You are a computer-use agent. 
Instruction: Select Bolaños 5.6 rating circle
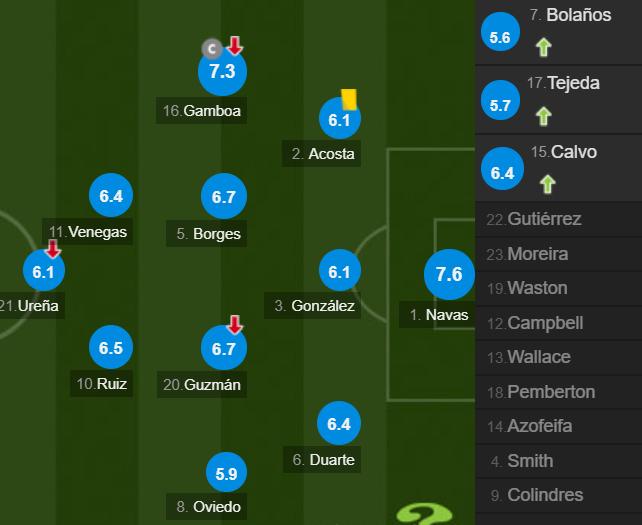500,32
